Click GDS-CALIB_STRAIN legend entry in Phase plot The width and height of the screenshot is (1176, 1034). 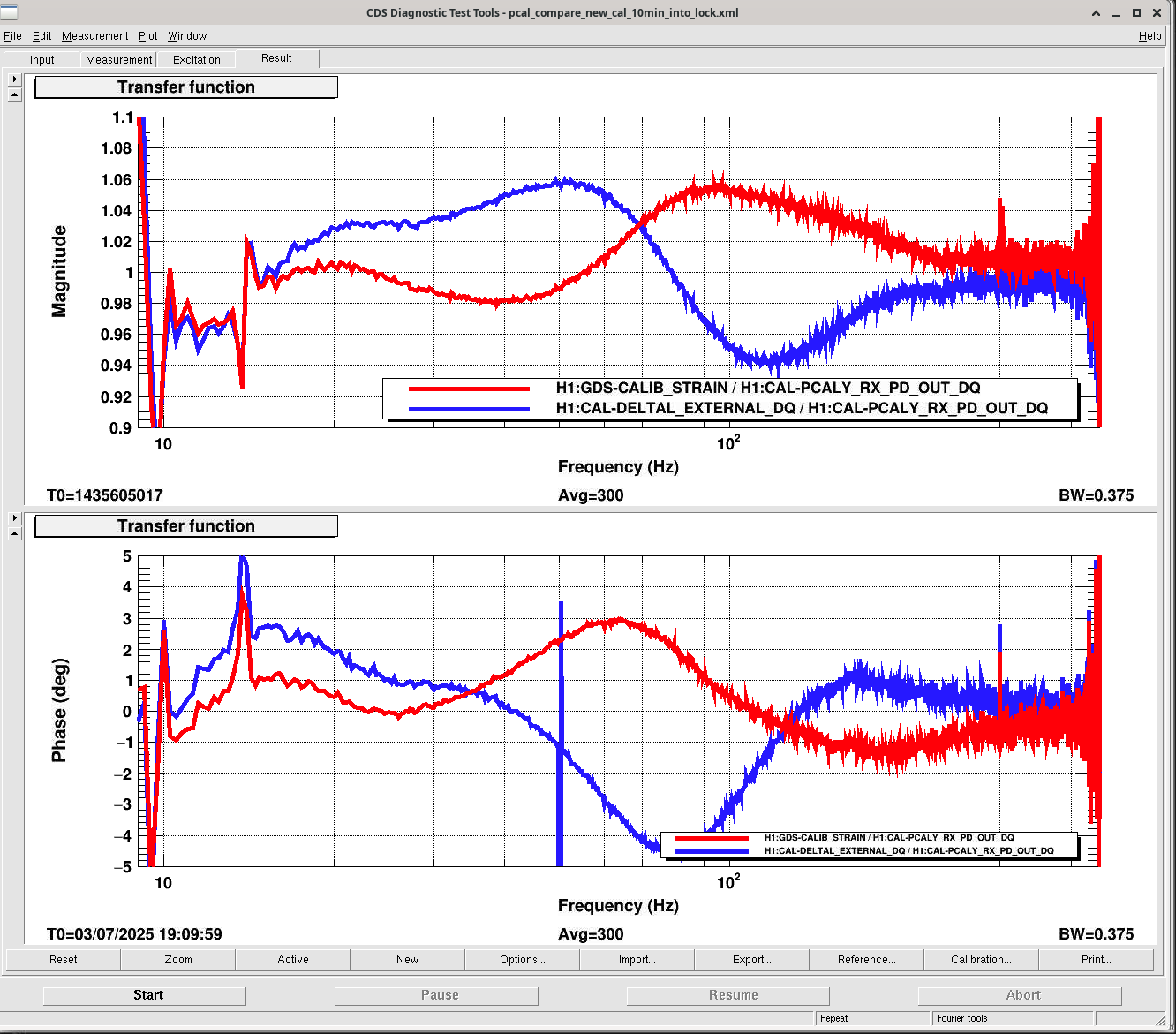(x=889, y=838)
